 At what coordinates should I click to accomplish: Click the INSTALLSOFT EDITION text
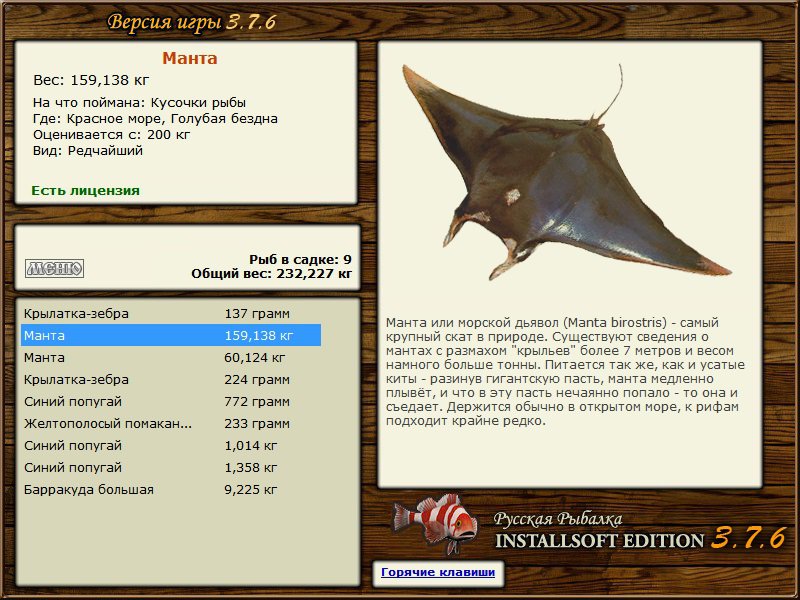pos(599,540)
